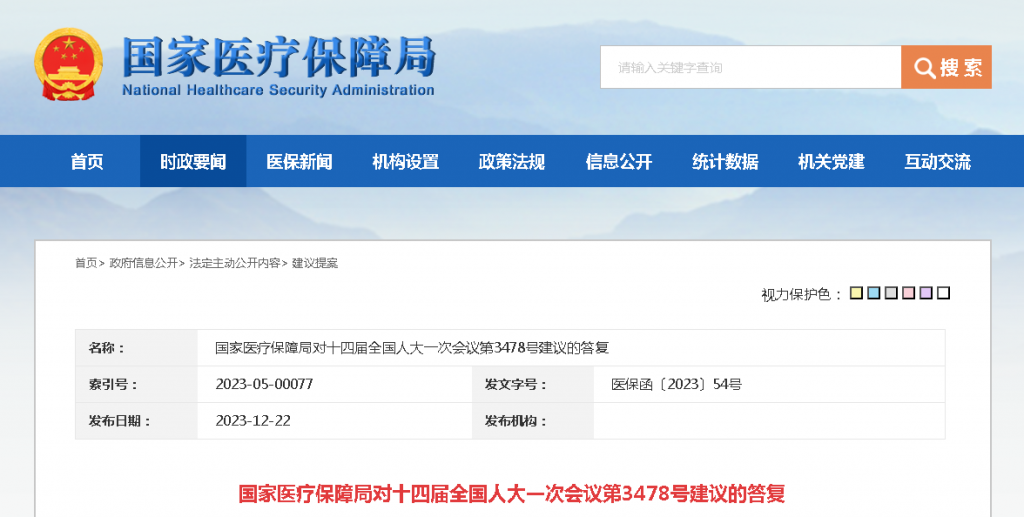Image resolution: width=1024 pixels, height=517 pixels.
Task: Click the search magnifier button
Action: click(946, 67)
